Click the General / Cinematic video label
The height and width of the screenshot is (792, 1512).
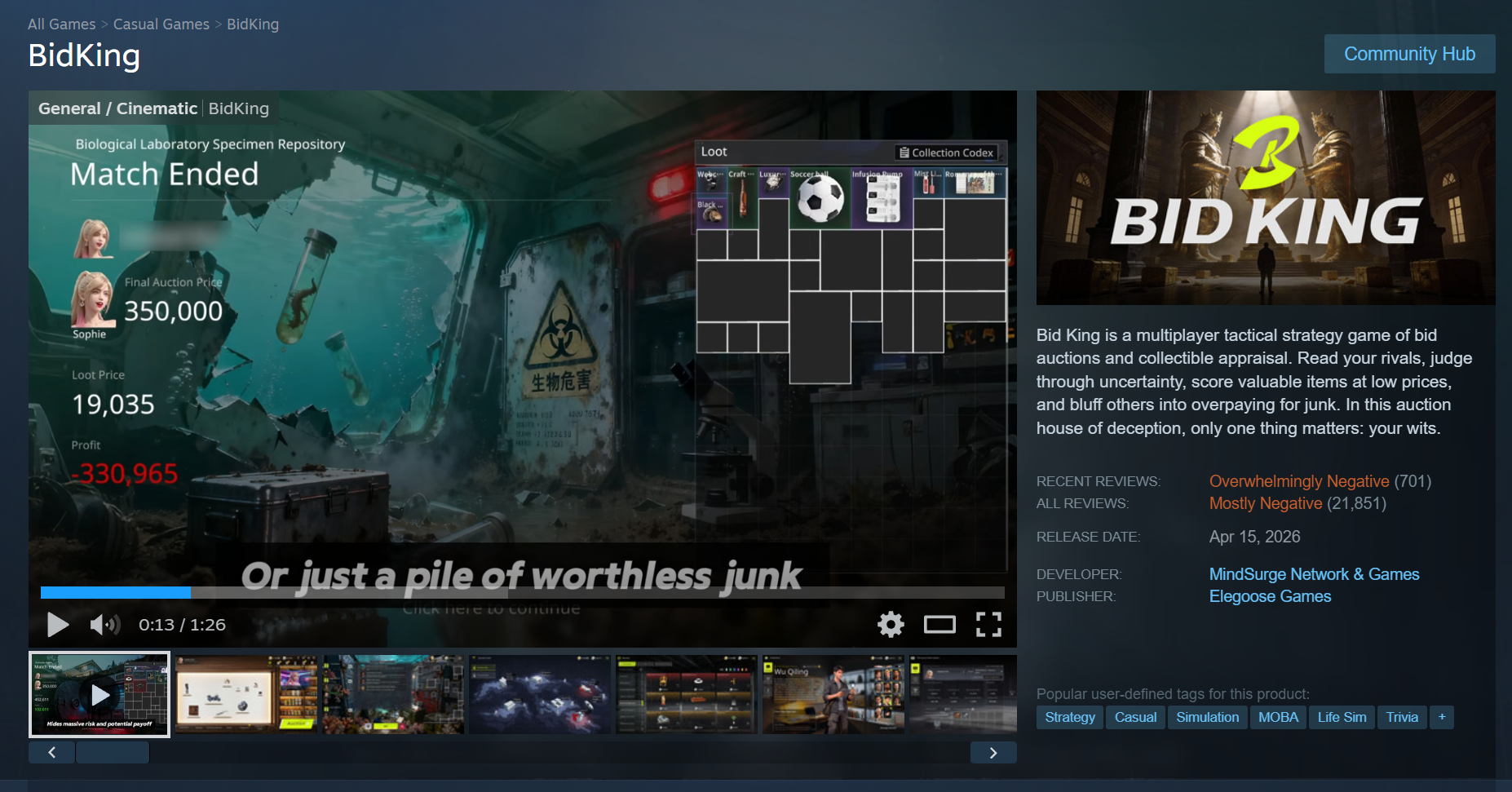point(117,108)
